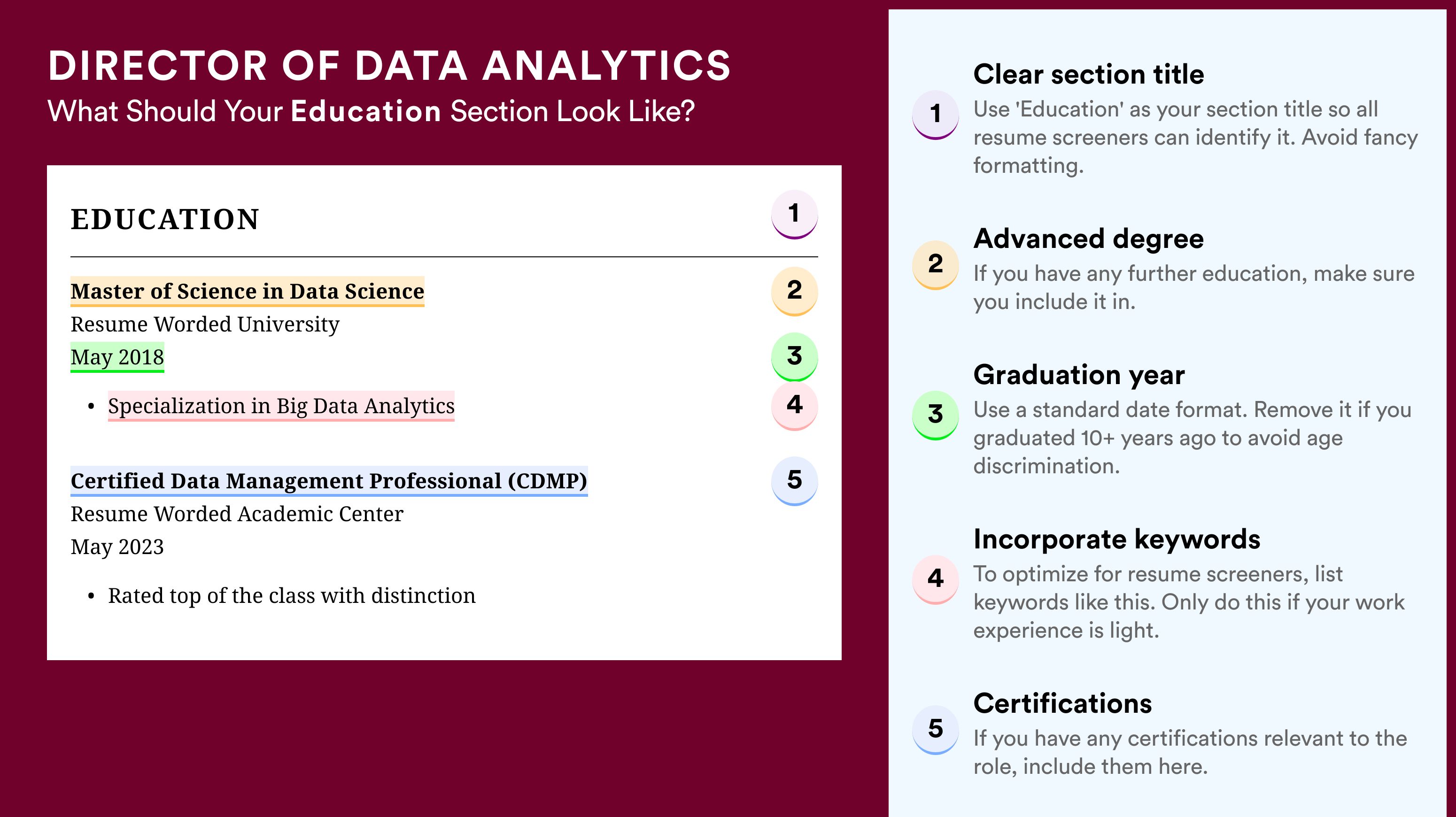The image size is (1456, 817).
Task: Select highlighted May 2018 graduation date
Action: point(117,357)
